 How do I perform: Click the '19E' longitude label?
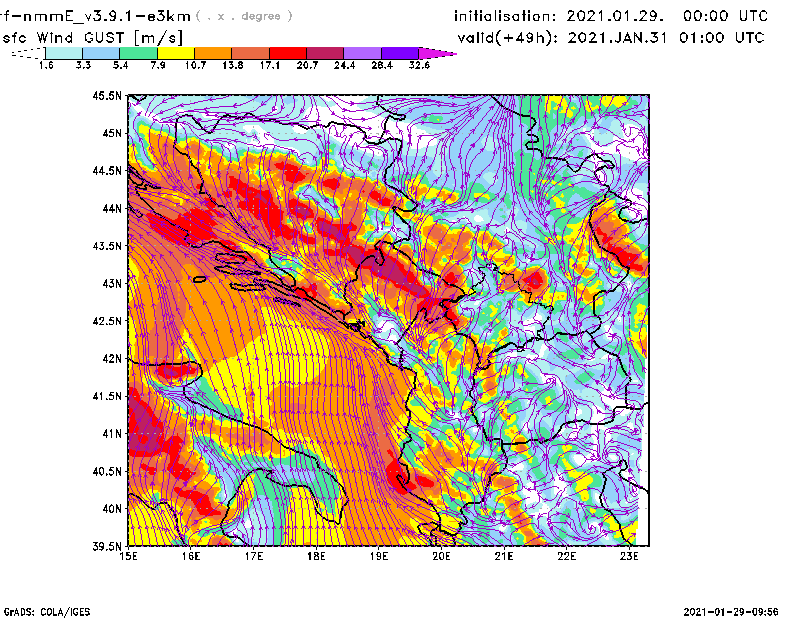click(x=379, y=556)
